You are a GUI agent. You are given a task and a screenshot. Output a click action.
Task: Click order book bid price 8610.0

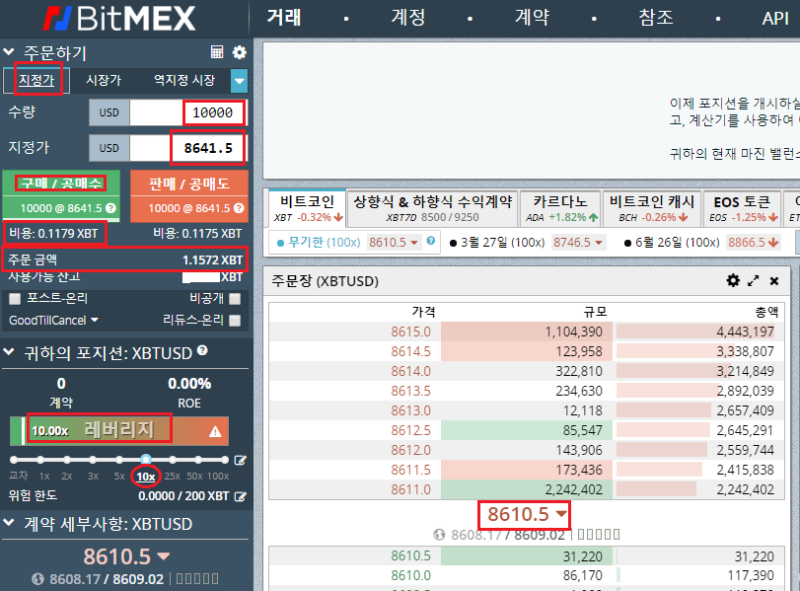[411, 575]
